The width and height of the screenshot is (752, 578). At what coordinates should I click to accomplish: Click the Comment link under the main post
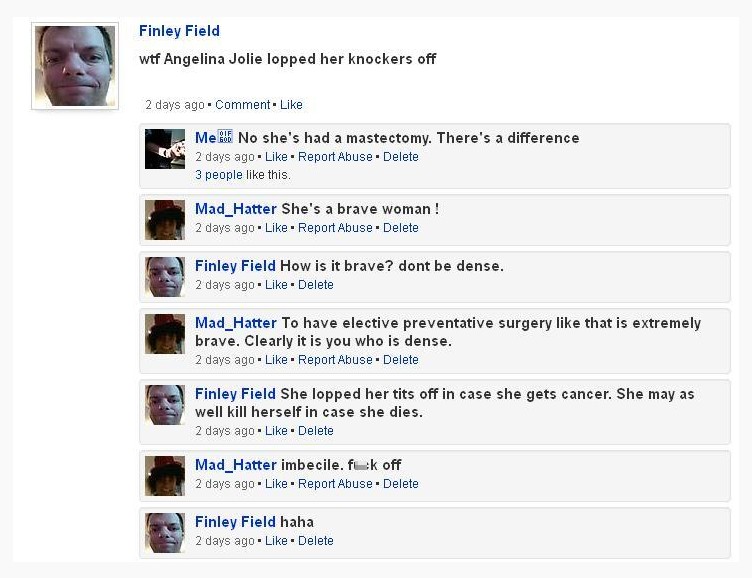pos(242,105)
